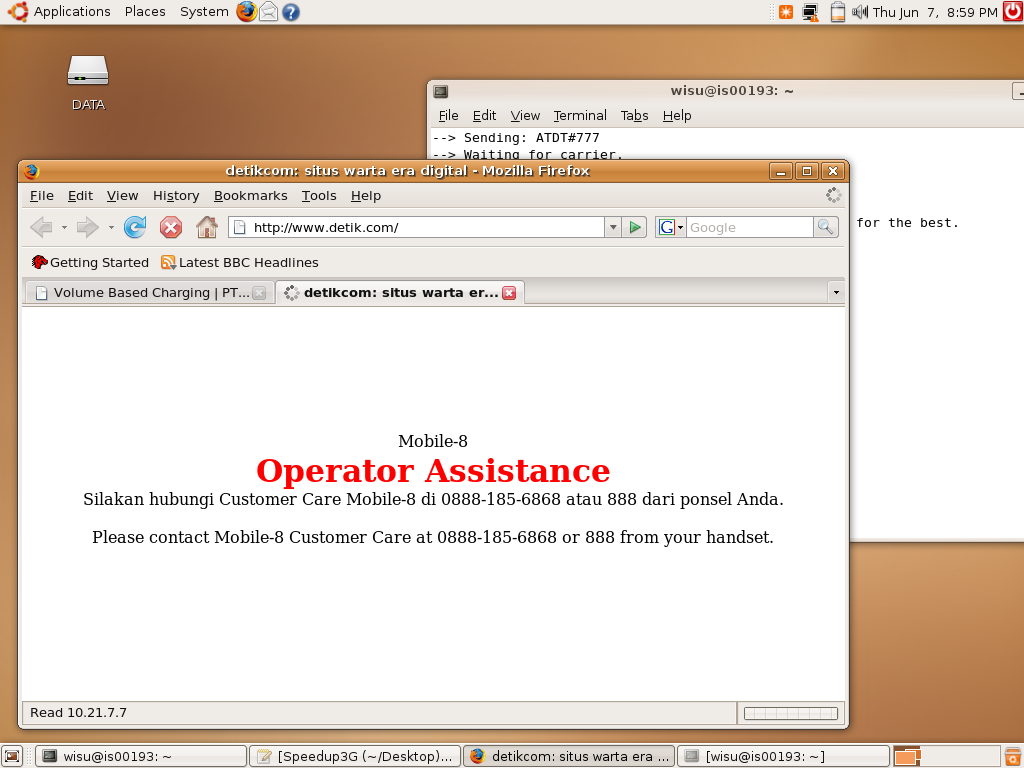The height and width of the screenshot is (768, 1024).
Task: Click the terminal window's title bar icon
Action: pyautogui.click(x=441, y=91)
